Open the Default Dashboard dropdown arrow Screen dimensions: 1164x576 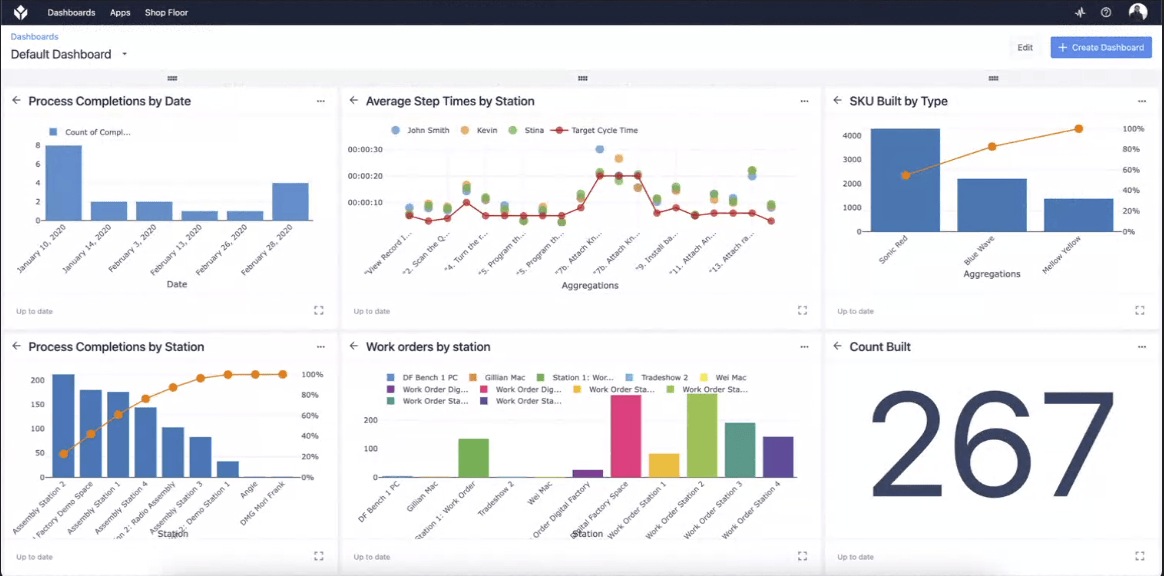(125, 54)
